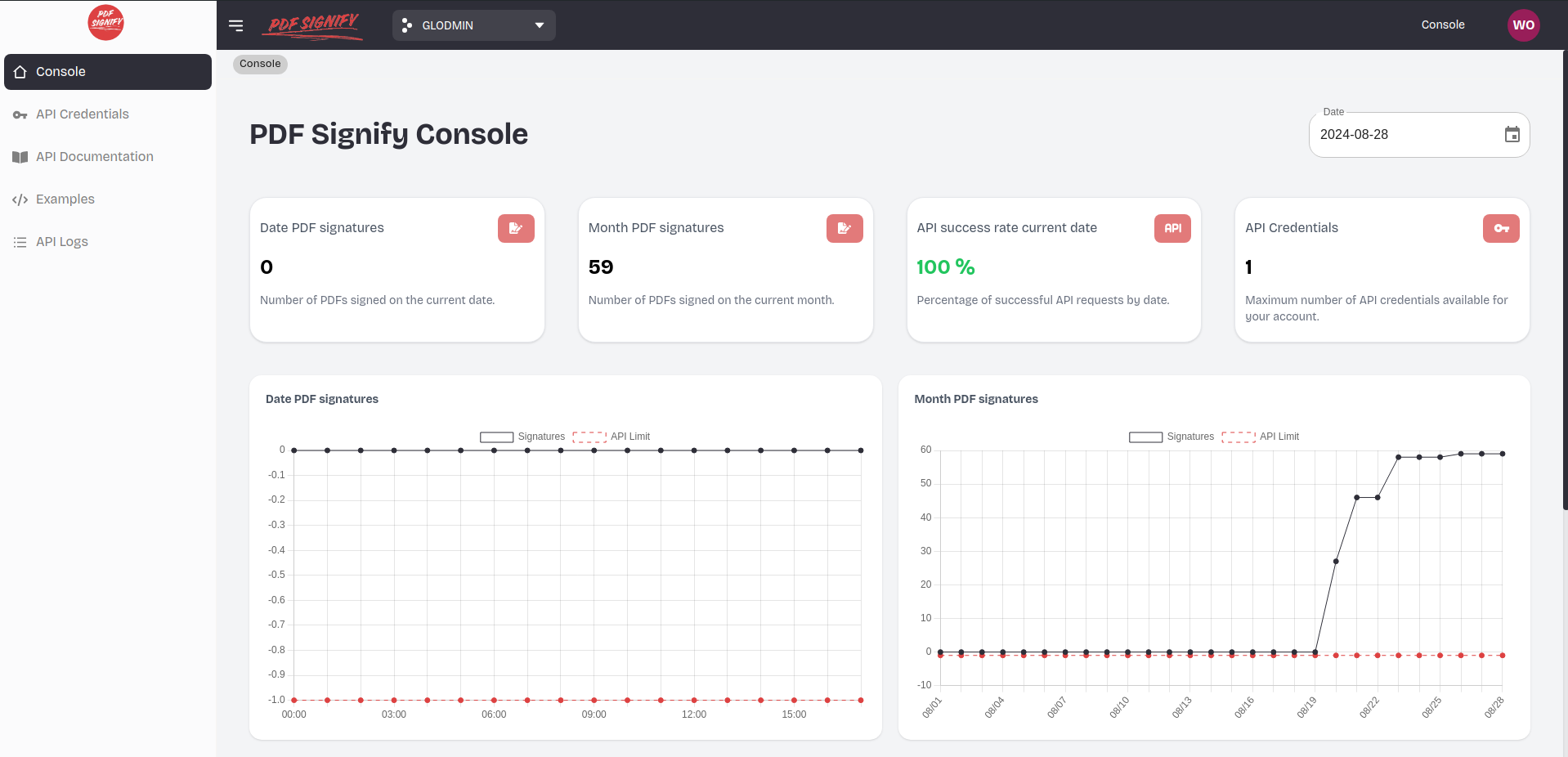Click the Month chart data point at value 27

click(1336, 562)
